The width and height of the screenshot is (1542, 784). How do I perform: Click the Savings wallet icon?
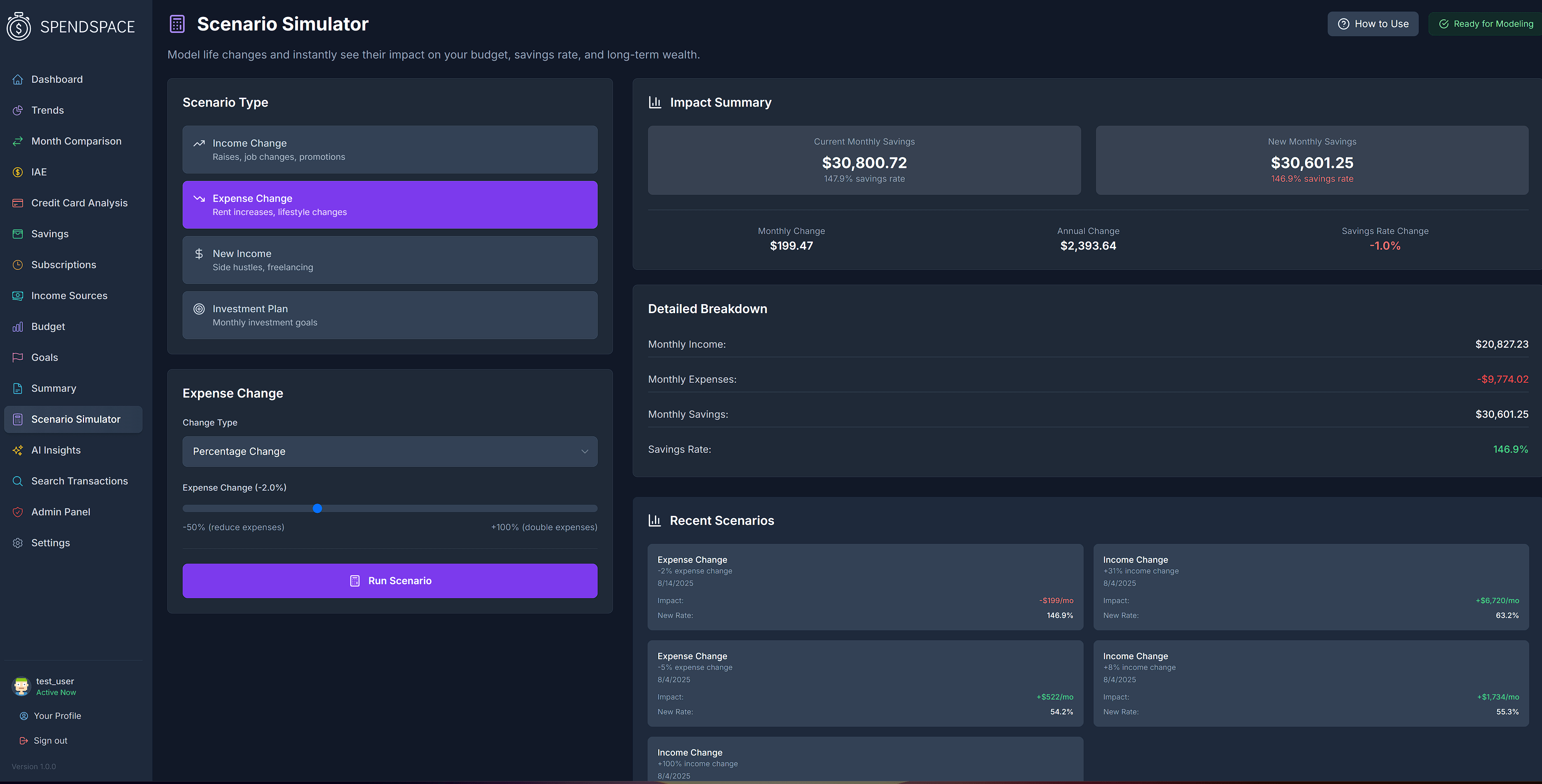click(x=18, y=234)
